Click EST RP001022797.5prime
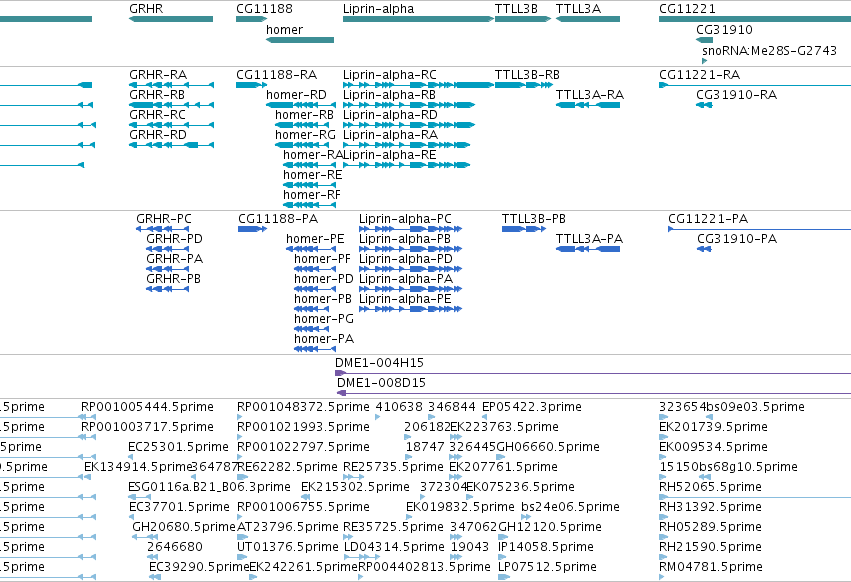 pyautogui.click(x=239, y=457)
